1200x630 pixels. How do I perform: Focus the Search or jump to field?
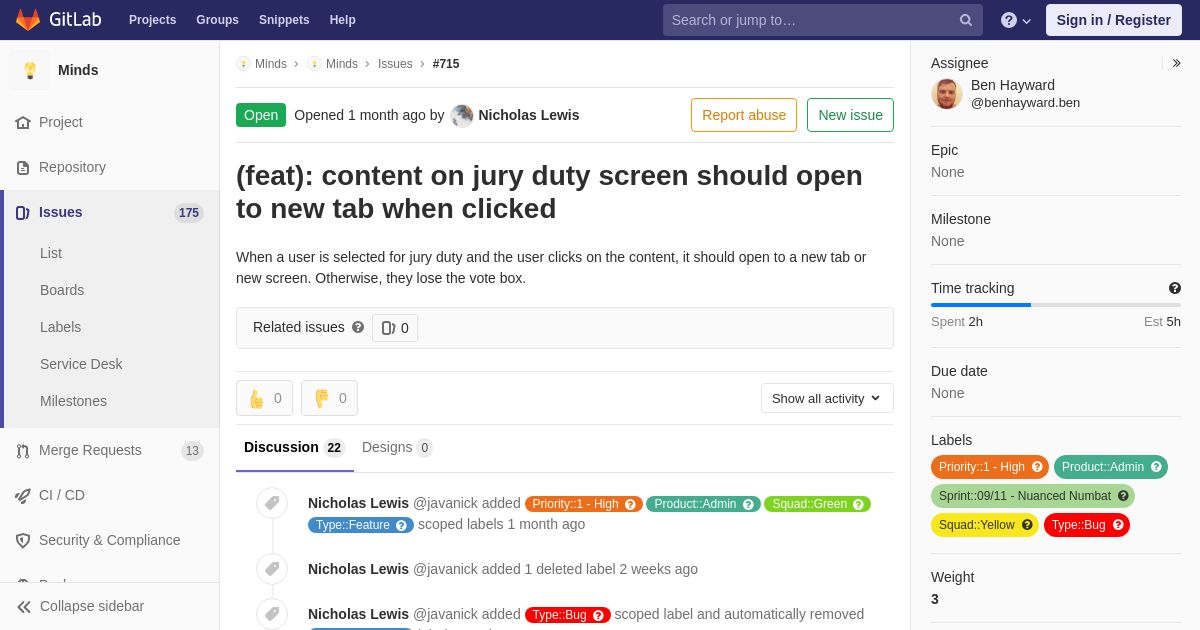(823, 20)
